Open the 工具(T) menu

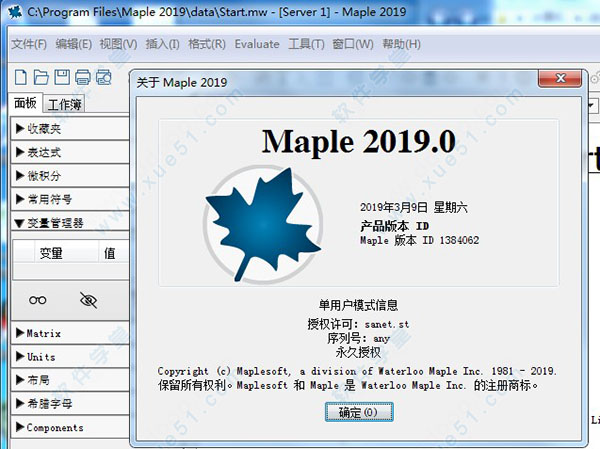(x=306, y=44)
